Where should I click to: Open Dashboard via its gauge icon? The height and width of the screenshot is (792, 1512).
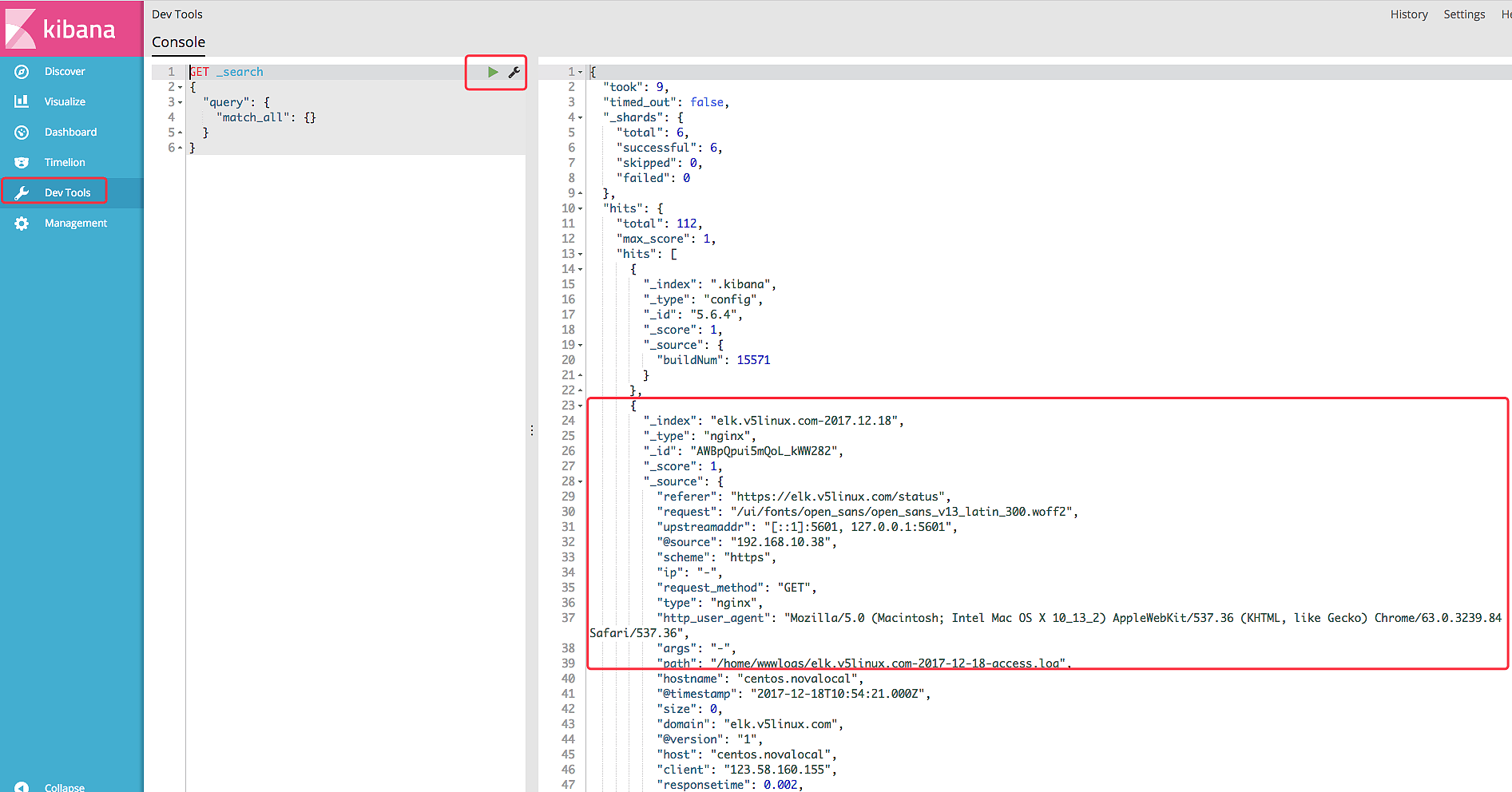[x=22, y=133]
